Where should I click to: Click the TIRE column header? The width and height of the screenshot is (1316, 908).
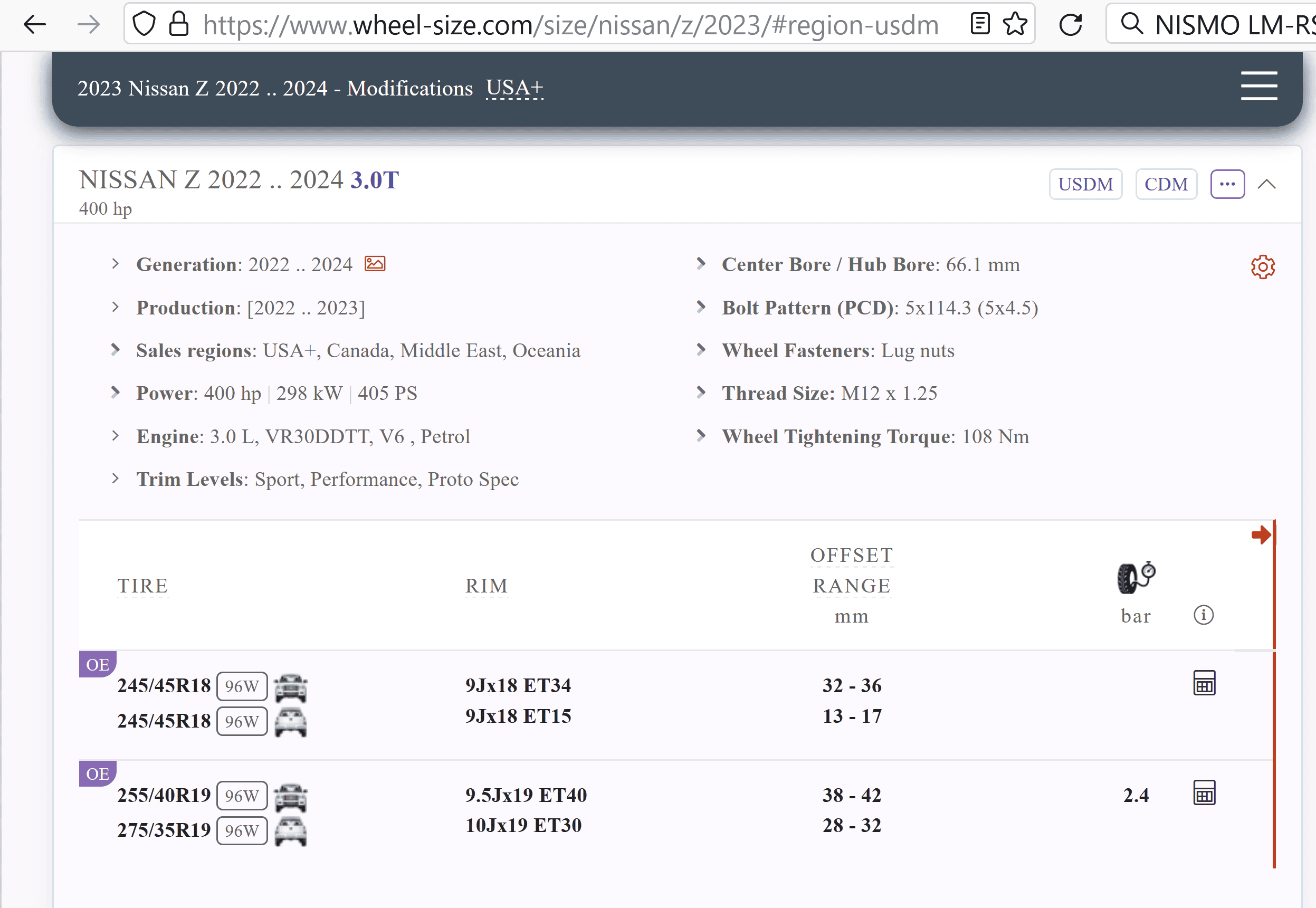pos(143,586)
